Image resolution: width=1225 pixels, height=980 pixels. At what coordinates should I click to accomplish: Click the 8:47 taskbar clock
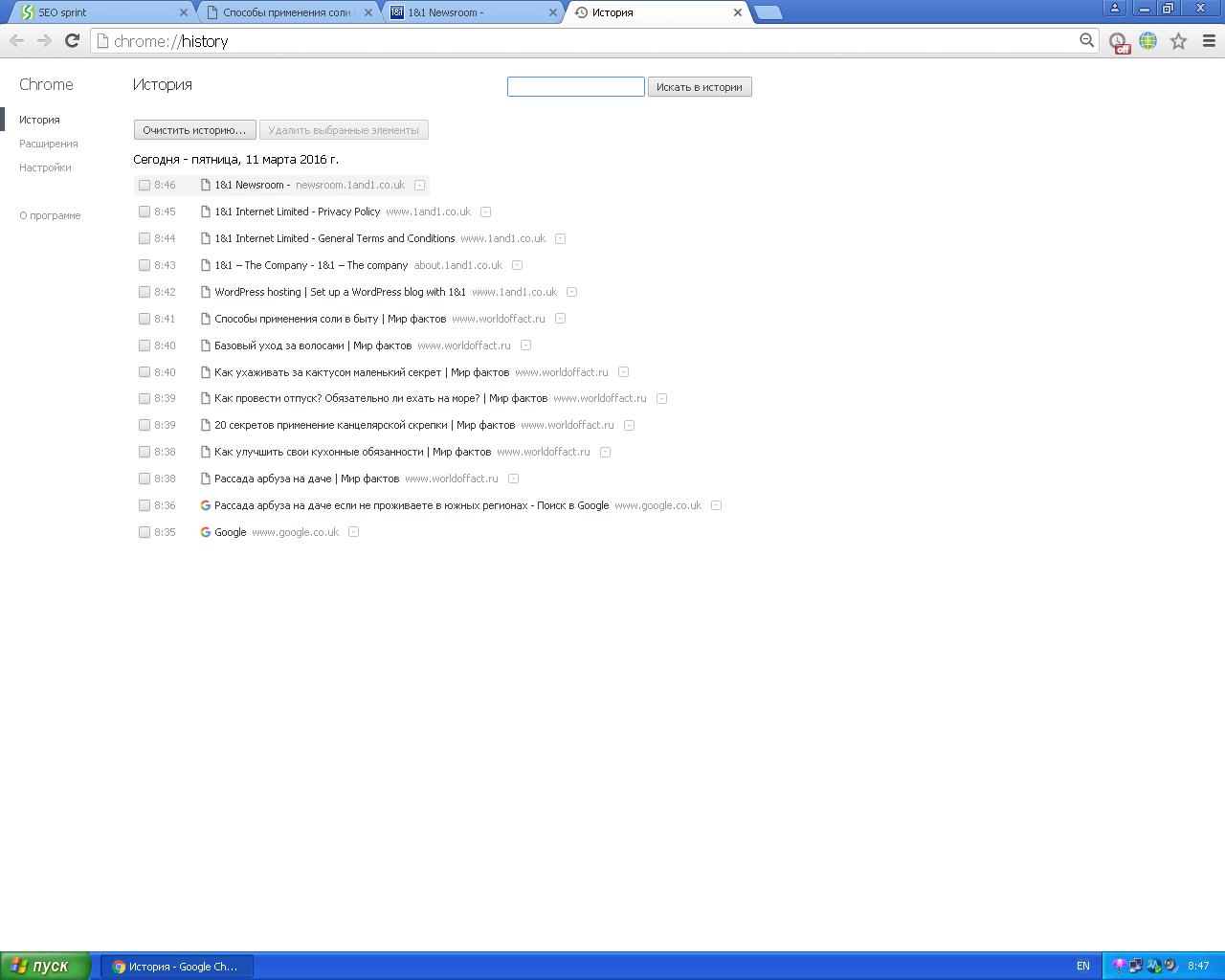pos(1198,966)
